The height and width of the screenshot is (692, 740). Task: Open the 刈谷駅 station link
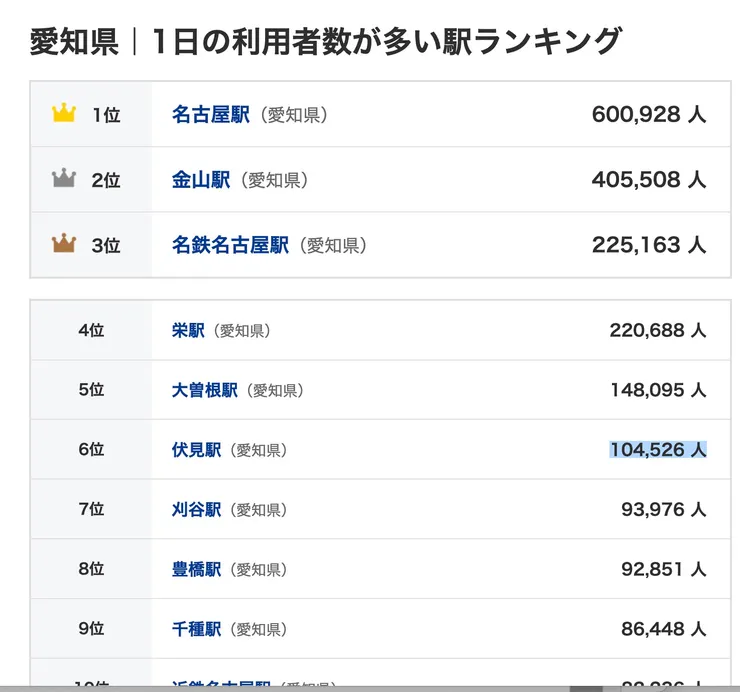click(x=196, y=510)
